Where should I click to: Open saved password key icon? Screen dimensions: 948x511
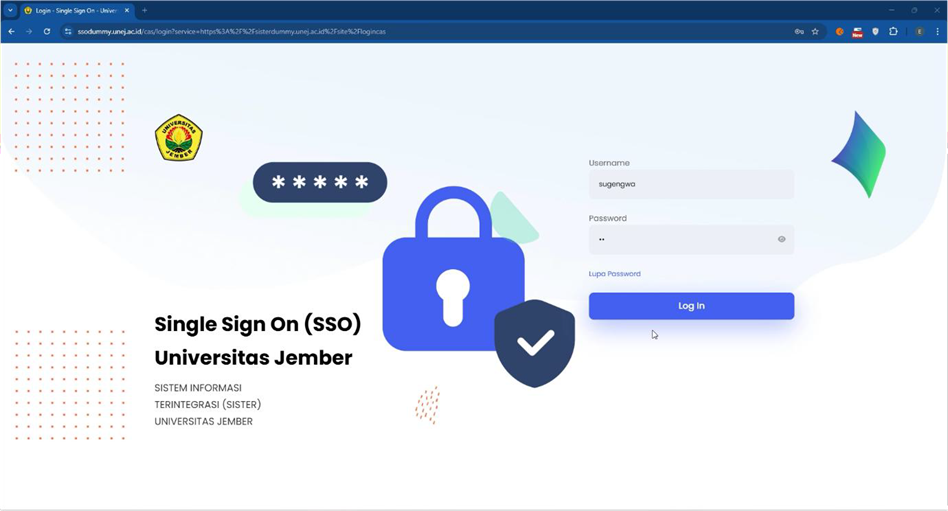point(799,31)
